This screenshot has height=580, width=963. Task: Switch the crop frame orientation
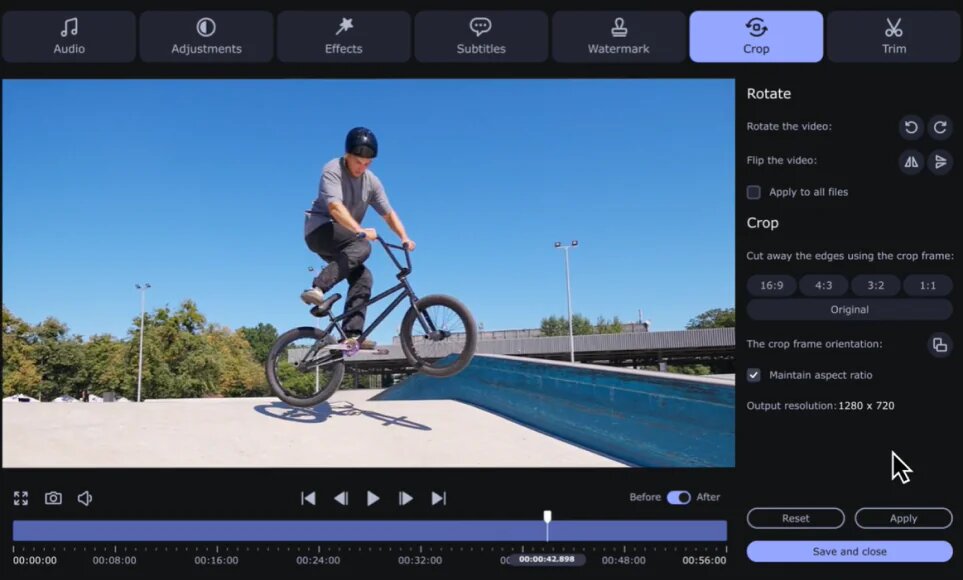(940, 344)
